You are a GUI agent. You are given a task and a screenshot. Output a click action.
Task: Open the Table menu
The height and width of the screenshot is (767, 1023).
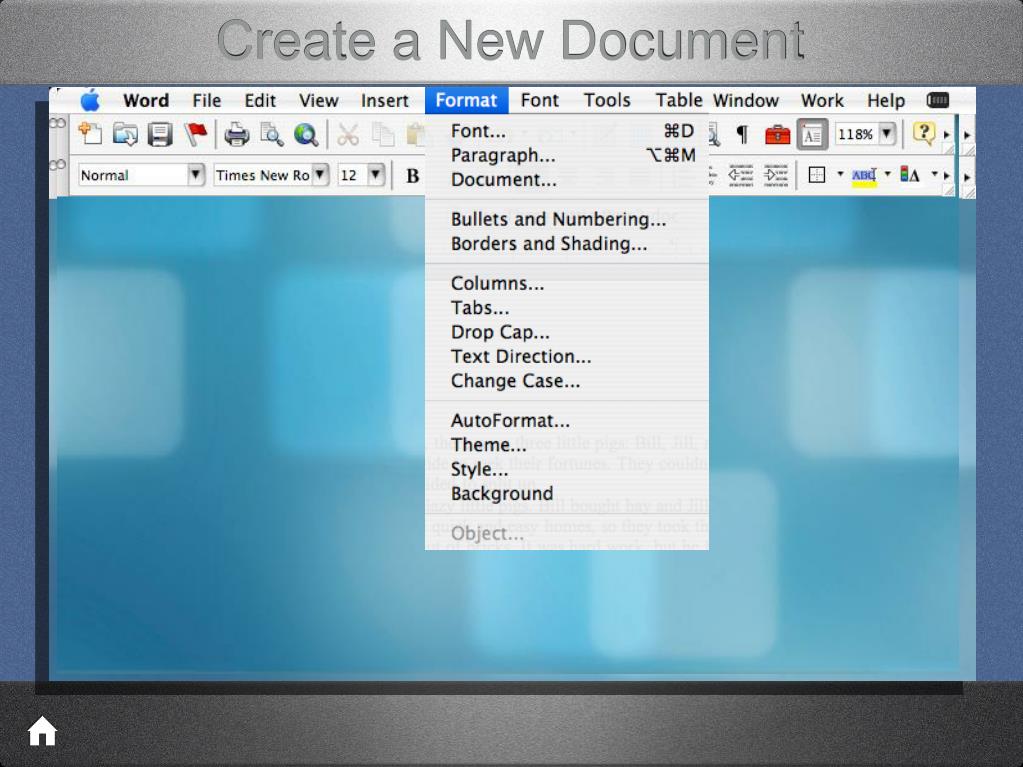[679, 100]
